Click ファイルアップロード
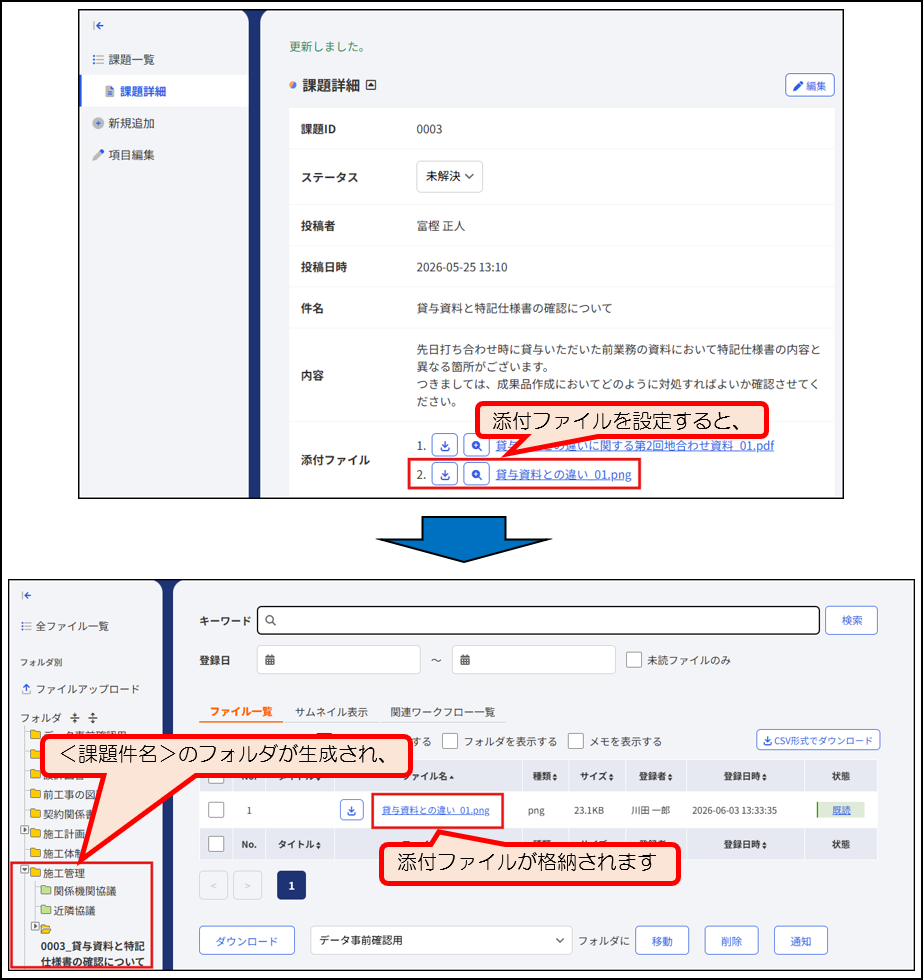The height and width of the screenshot is (980, 923). pyautogui.click(x=81, y=689)
